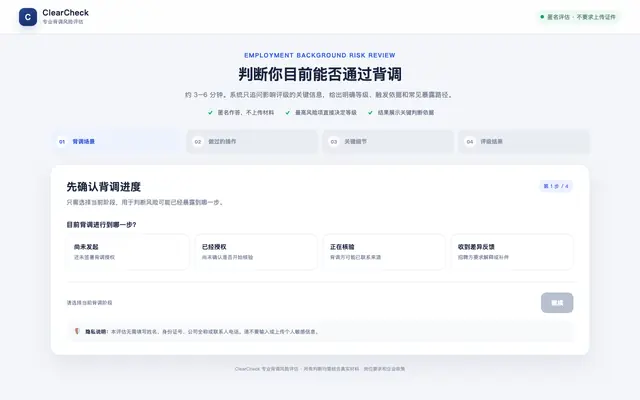Click the text 最高风险项直接决定等级
Screen dimensions: 640x400
pyautogui.click(x=326, y=112)
